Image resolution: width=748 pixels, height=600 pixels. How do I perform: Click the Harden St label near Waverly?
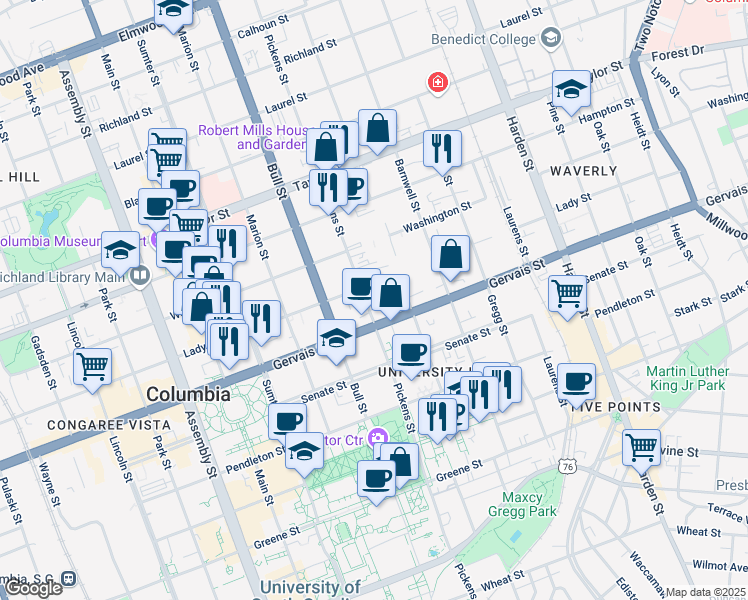point(520,143)
